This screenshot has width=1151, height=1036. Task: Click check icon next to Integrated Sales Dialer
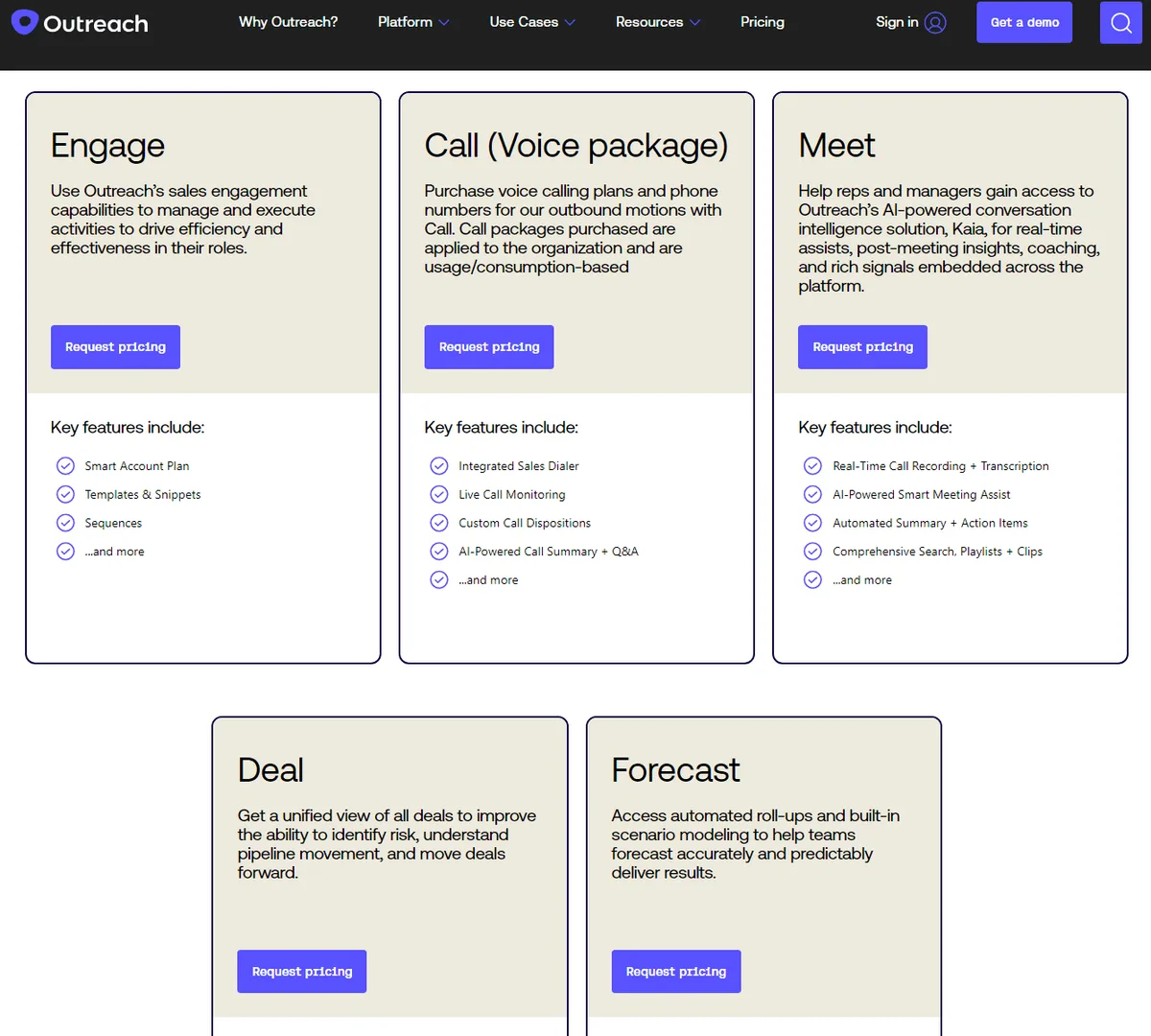(x=439, y=466)
